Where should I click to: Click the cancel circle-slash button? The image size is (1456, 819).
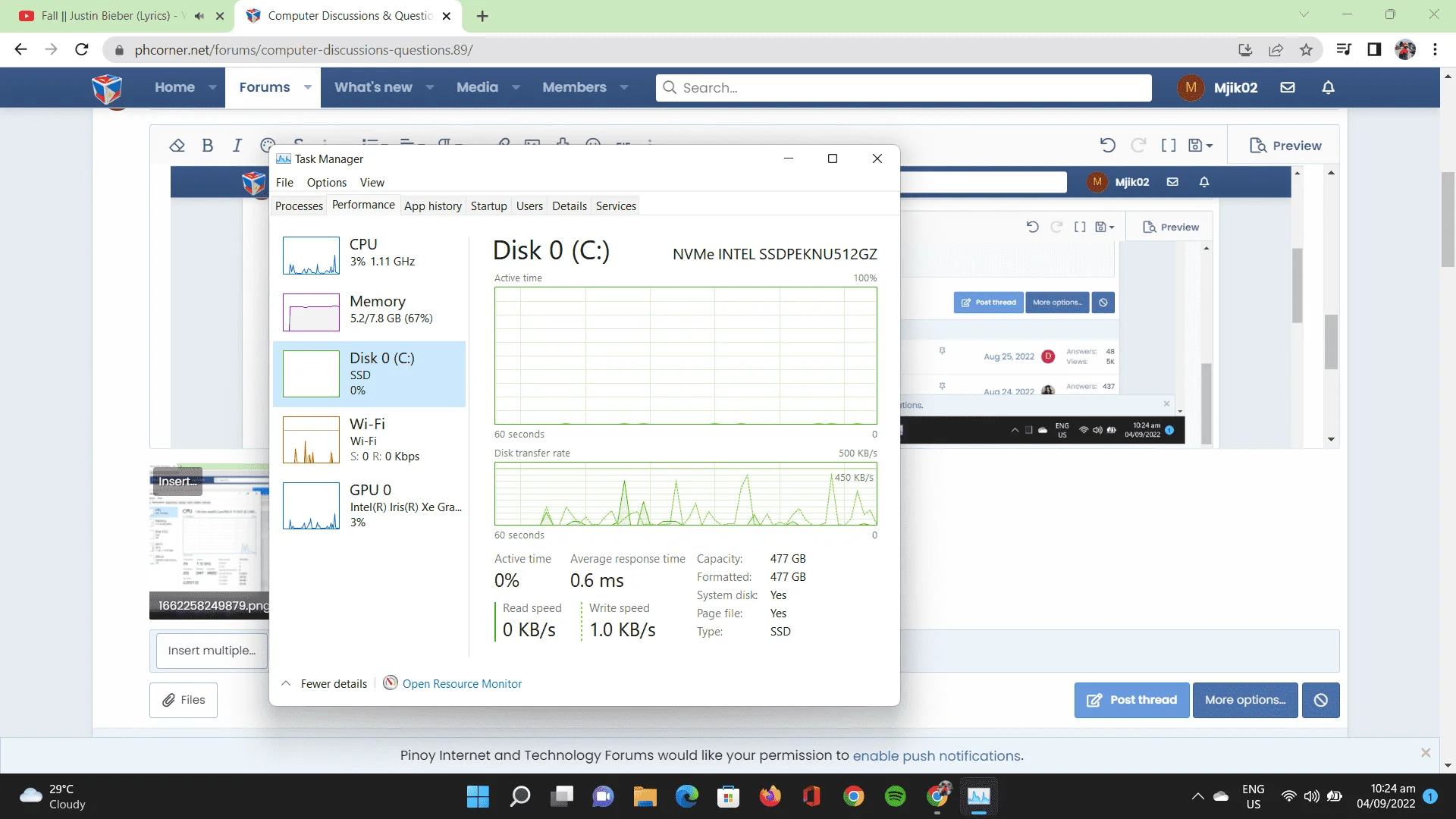point(1321,700)
